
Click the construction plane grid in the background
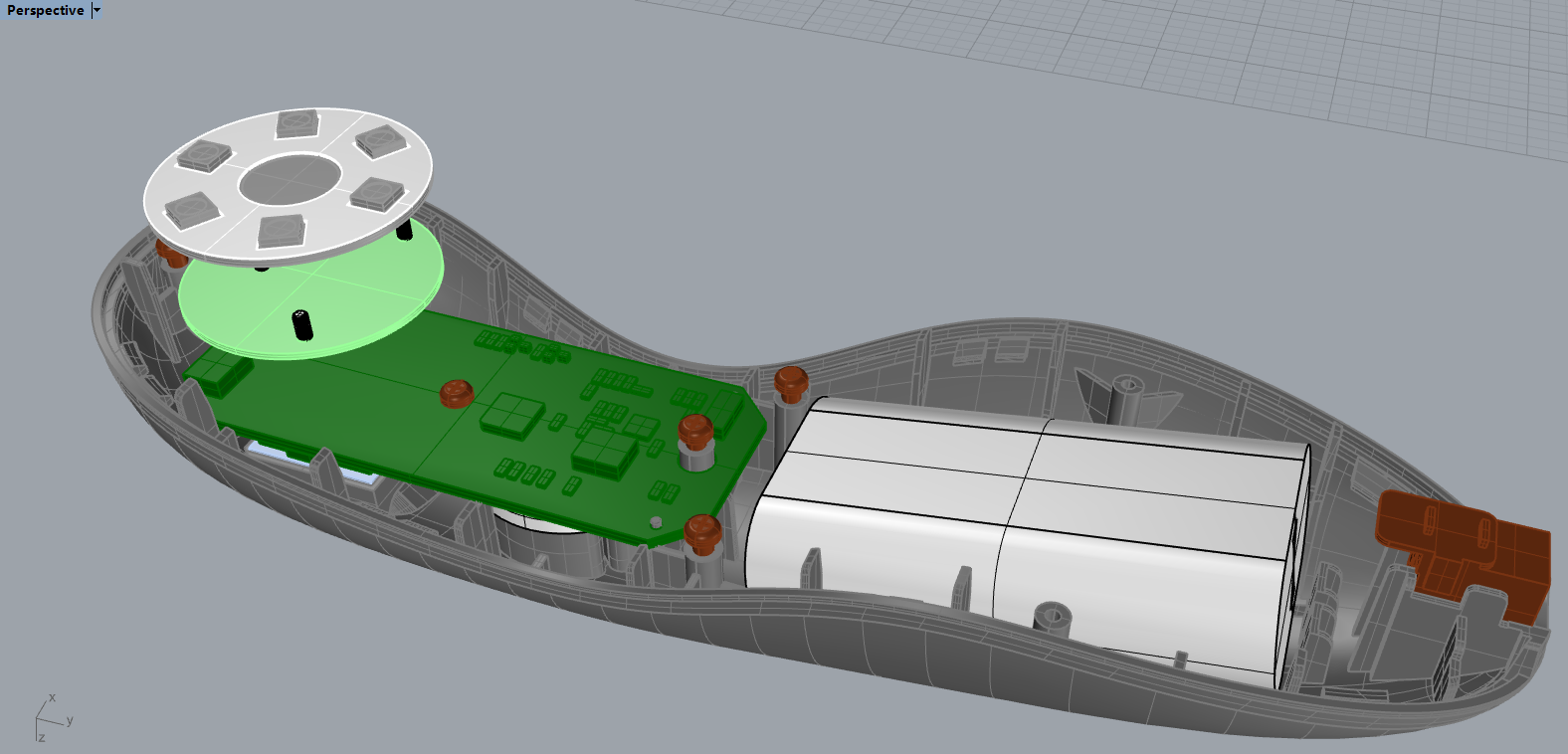click(1194, 60)
